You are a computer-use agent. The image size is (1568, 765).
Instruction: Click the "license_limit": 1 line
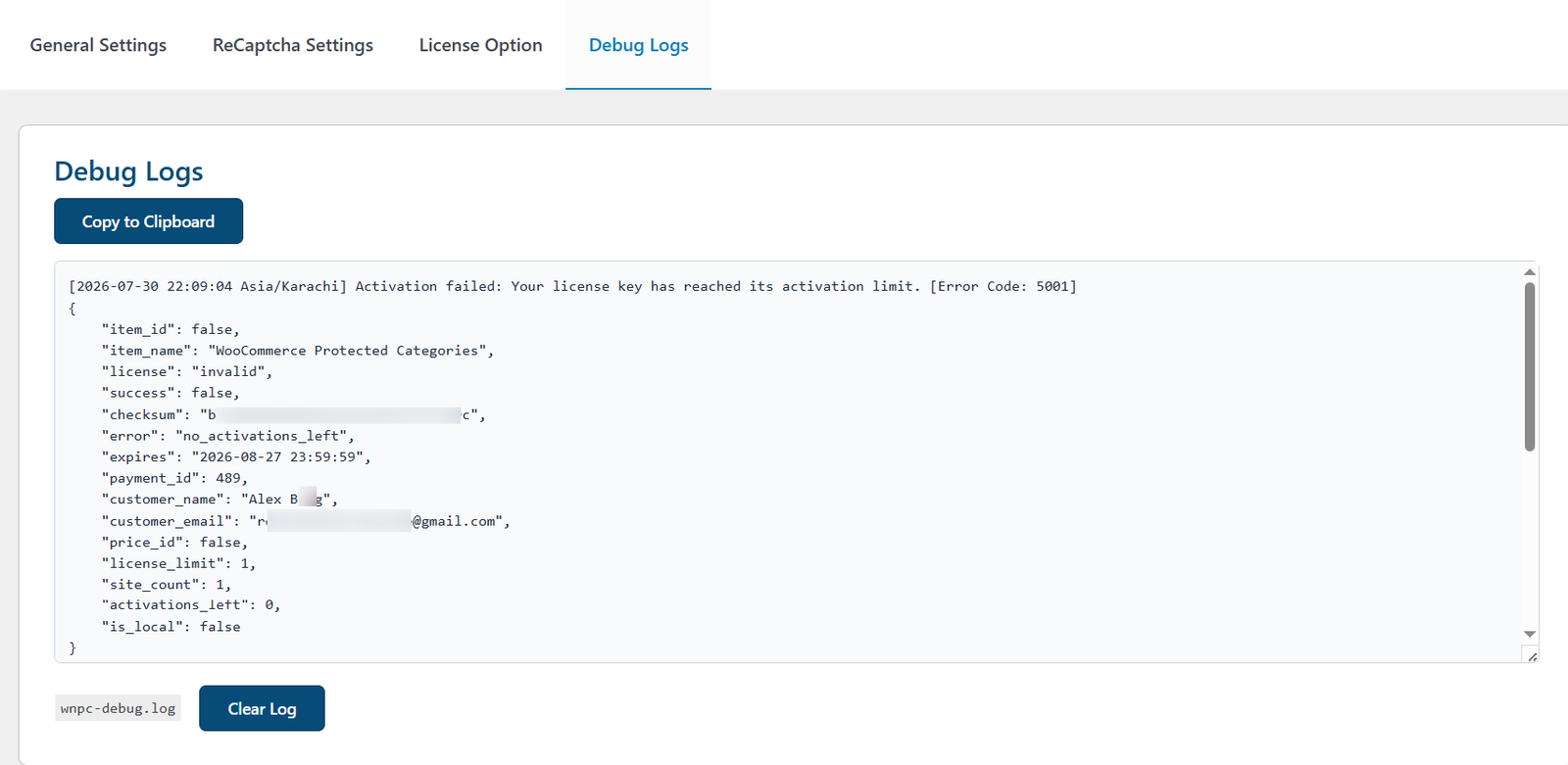pyautogui.click(x=178, y=563)
